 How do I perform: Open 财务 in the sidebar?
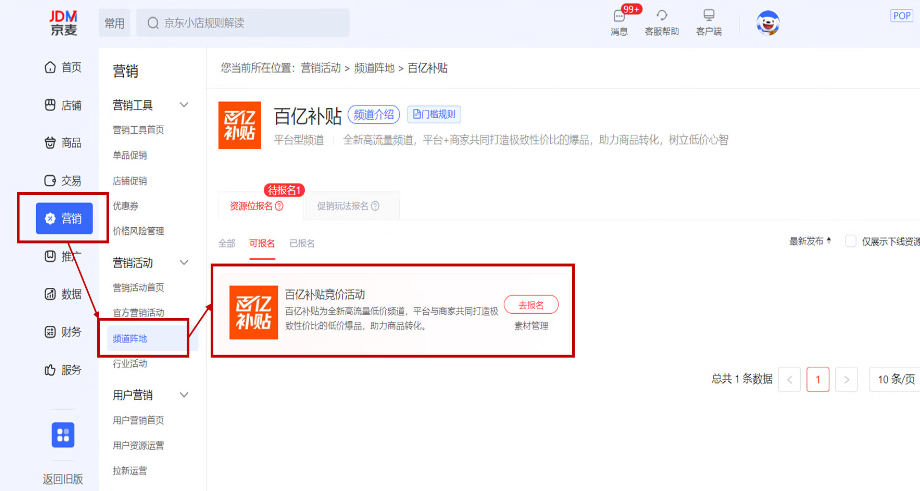[x=63, y=332]
